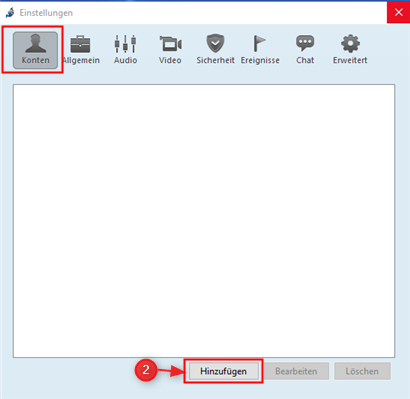
Task: Click the greyed-out Löschen button
Action: pos(362,371)
